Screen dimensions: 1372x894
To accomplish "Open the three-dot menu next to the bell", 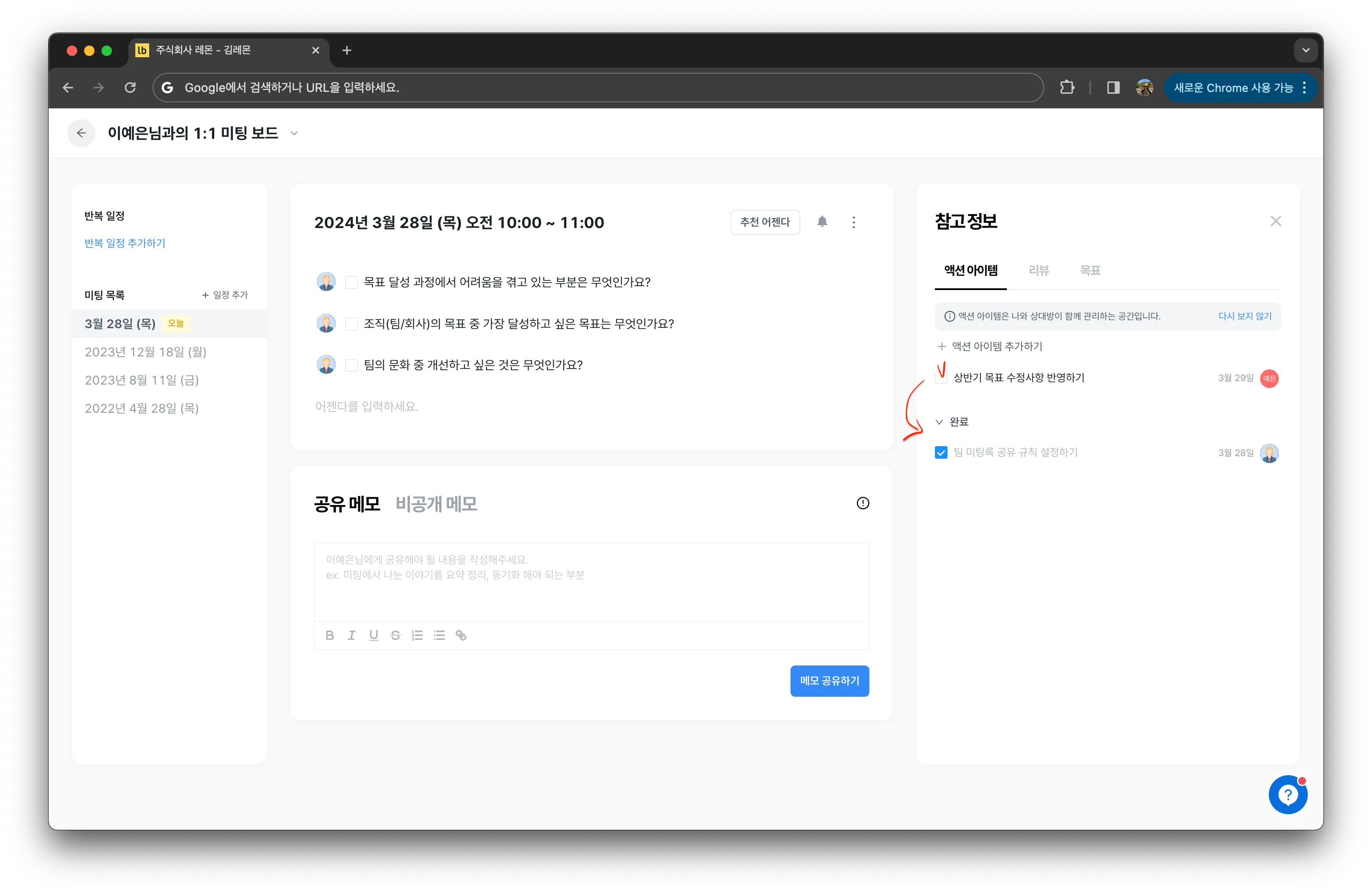I will point(854,222).
